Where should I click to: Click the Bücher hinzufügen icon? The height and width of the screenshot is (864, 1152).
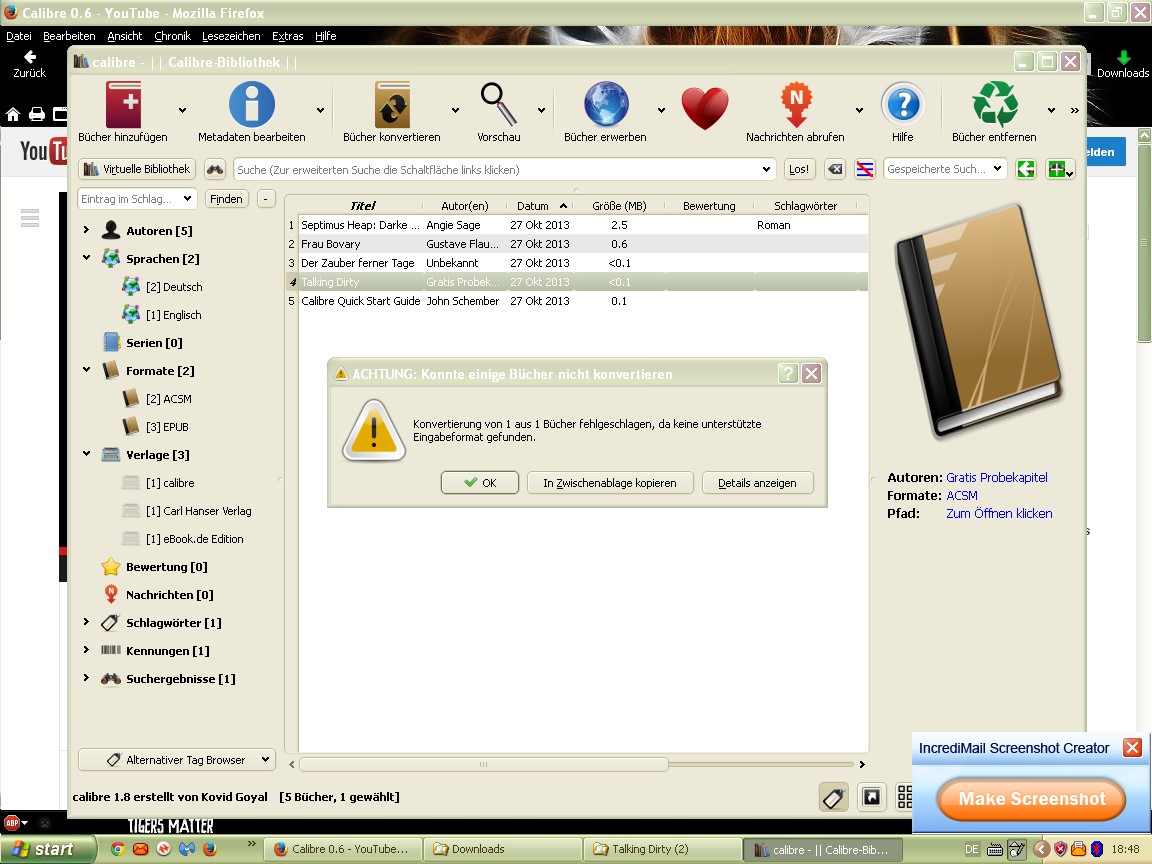tap(123, 105)
